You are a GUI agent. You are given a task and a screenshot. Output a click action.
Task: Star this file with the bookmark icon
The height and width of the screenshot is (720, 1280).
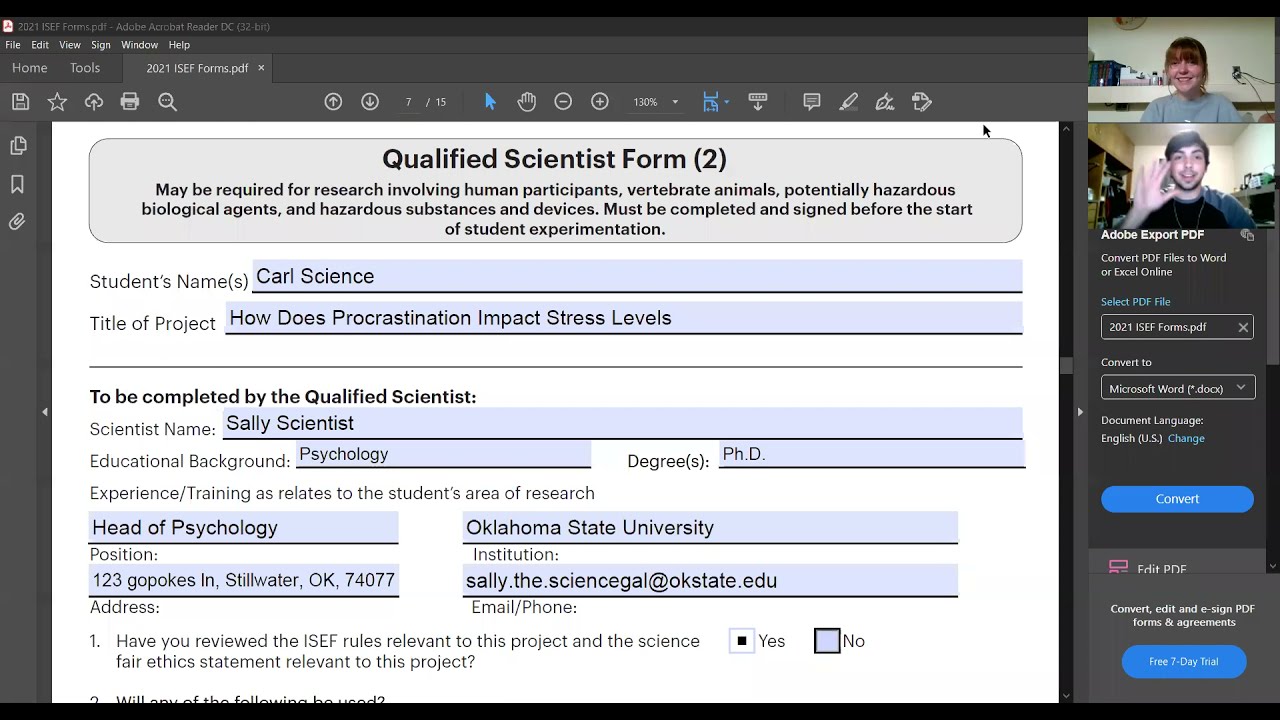point(57,101)
